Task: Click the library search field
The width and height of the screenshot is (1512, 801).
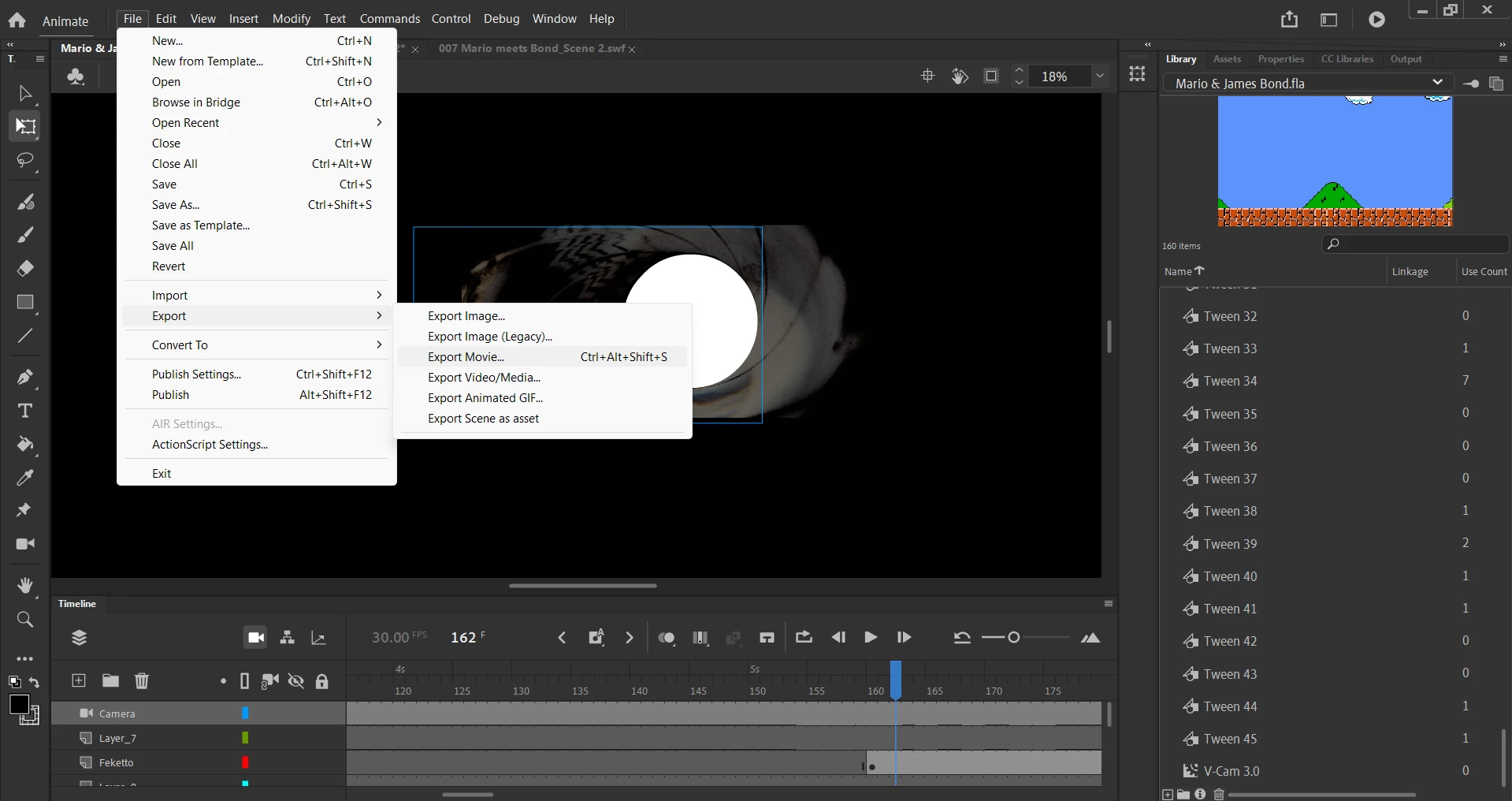Action: [x=1415, y=244]
